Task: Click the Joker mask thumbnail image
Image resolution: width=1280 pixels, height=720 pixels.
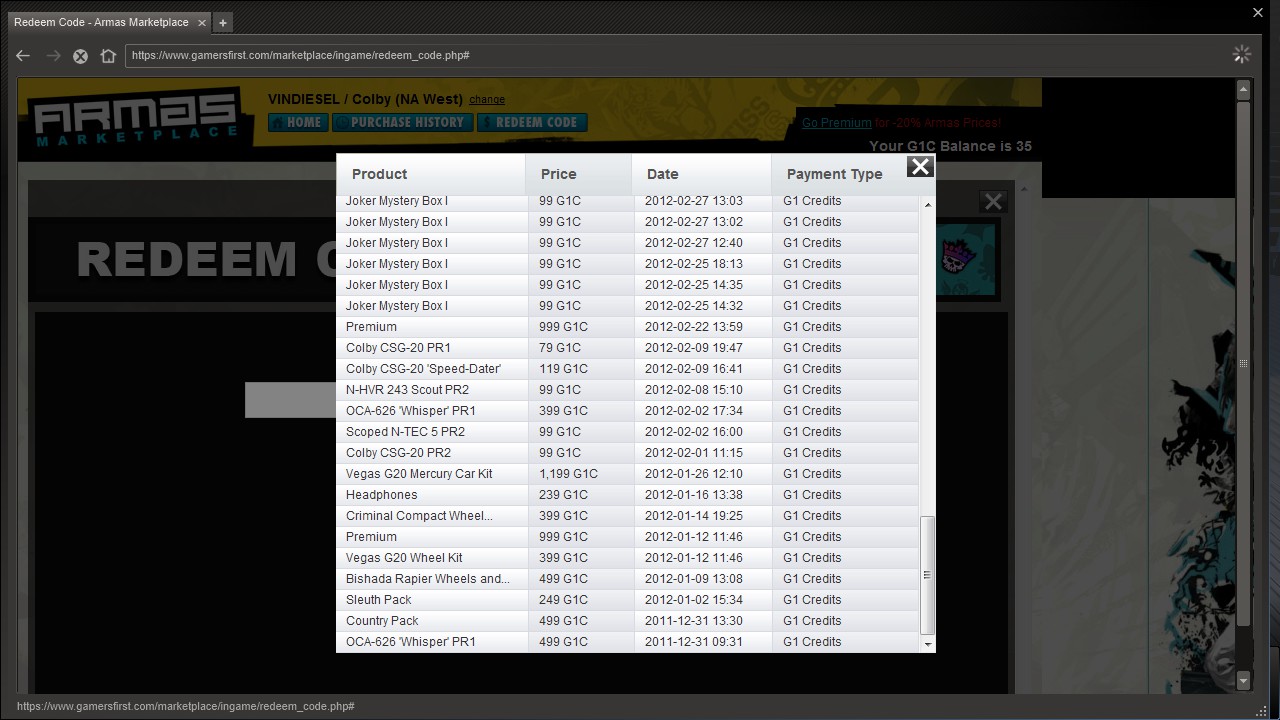Action: [x=966, y=260]
